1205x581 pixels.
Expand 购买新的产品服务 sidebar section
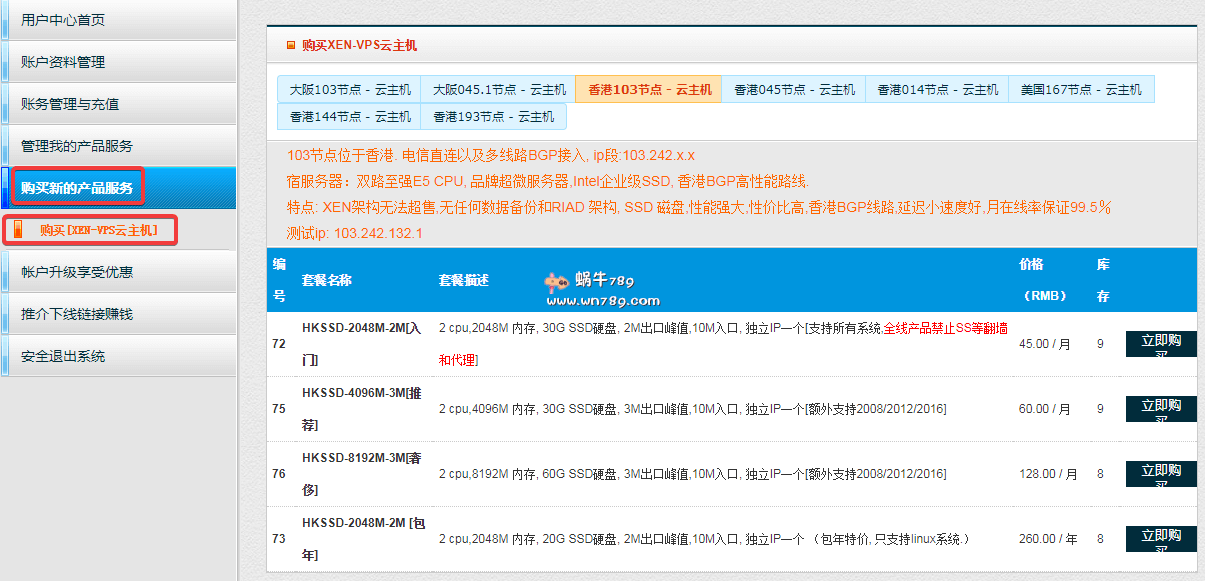(x=77, y=187)
